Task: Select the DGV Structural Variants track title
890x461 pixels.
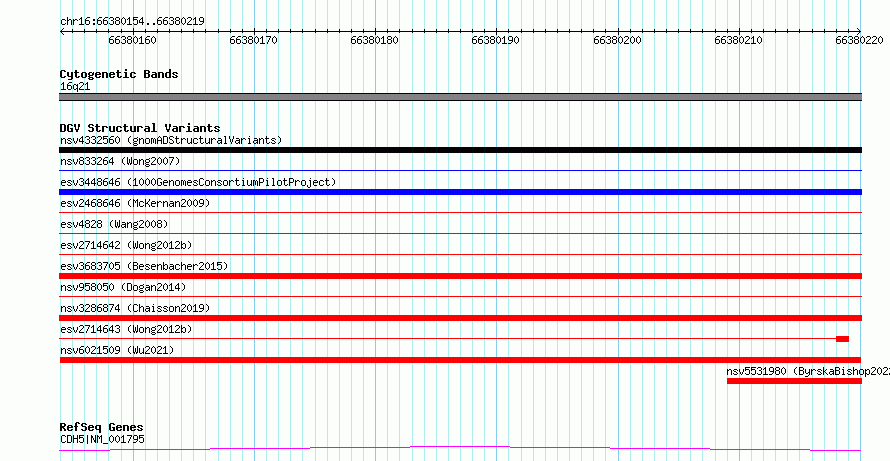Action: [140, 128]
